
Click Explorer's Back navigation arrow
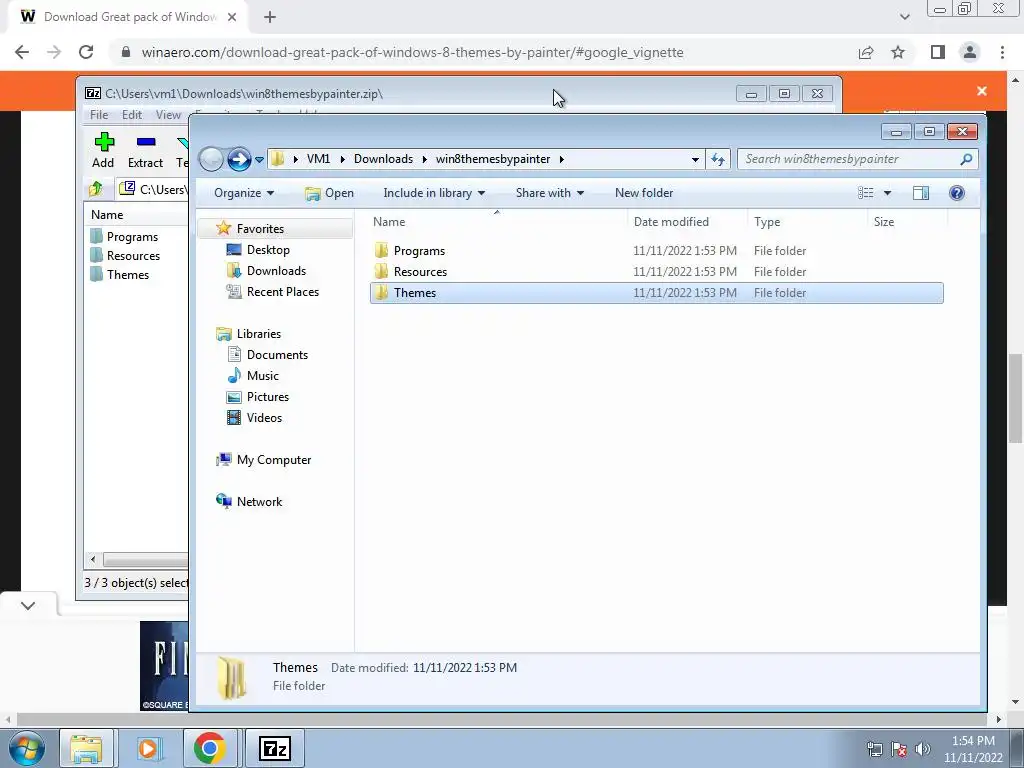coord(211,159)
